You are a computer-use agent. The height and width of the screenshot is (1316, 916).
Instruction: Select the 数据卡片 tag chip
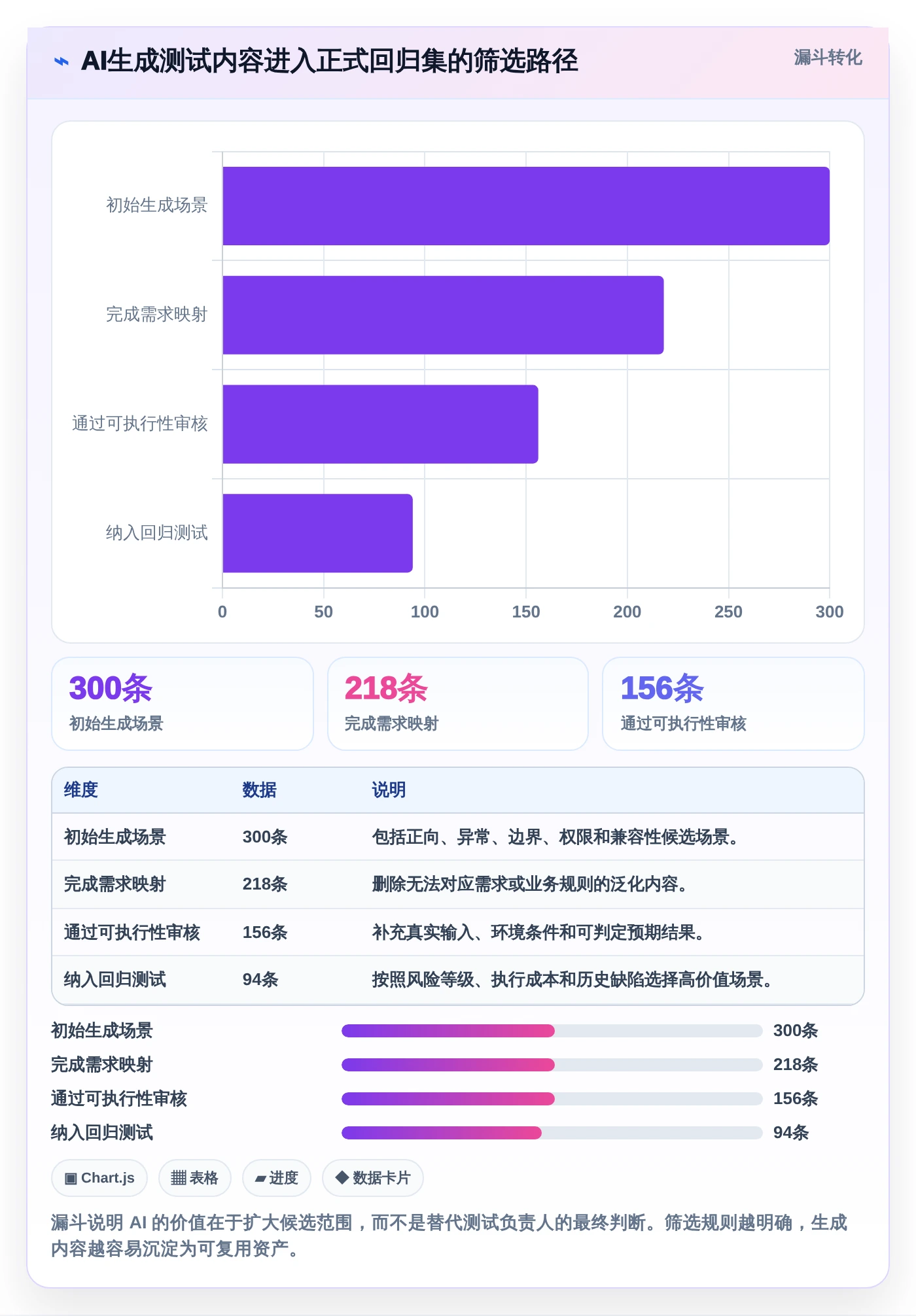pos(373,1178)
